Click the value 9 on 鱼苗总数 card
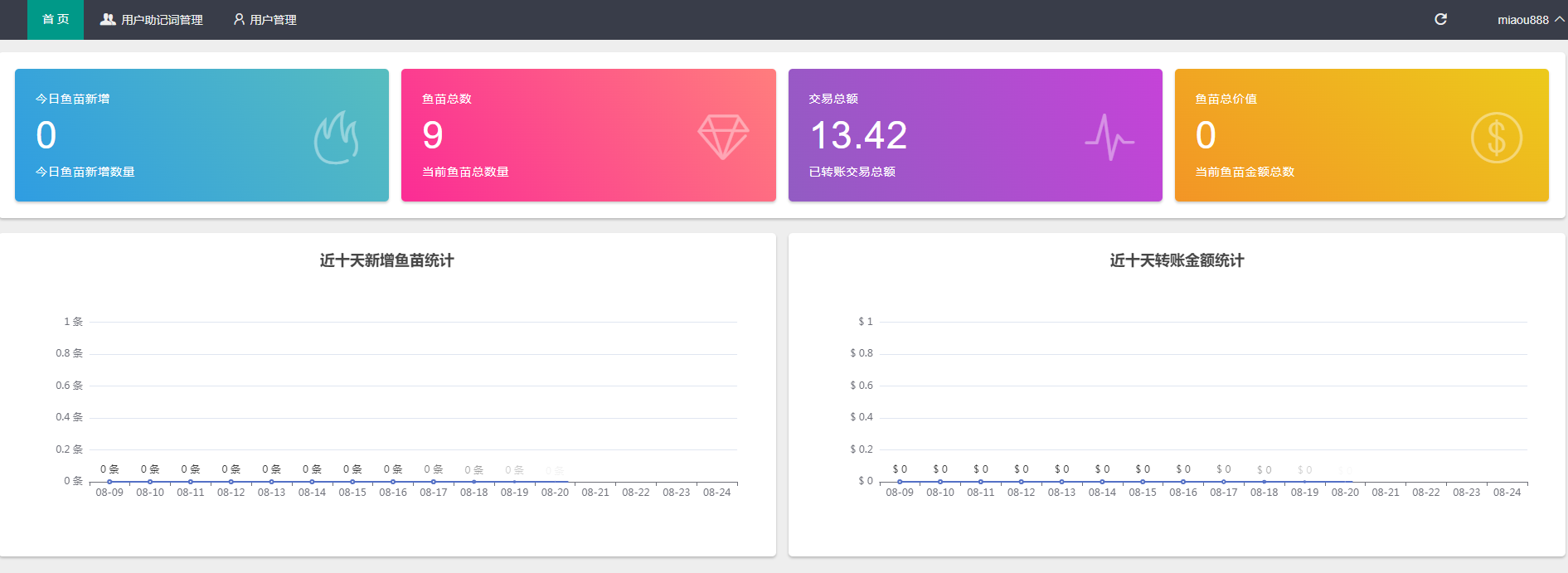Viewport: 1568px width, 573px height. point(433,135)
